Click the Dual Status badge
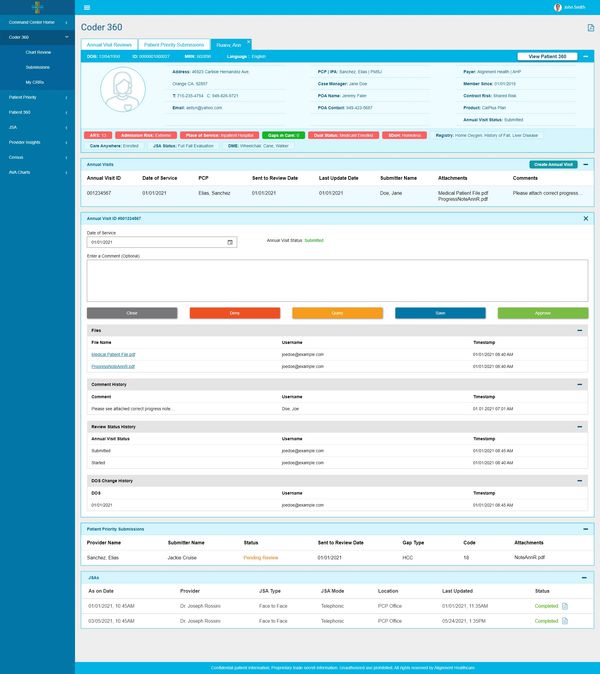Screen dimensions: 600x674 pos(343,135)
